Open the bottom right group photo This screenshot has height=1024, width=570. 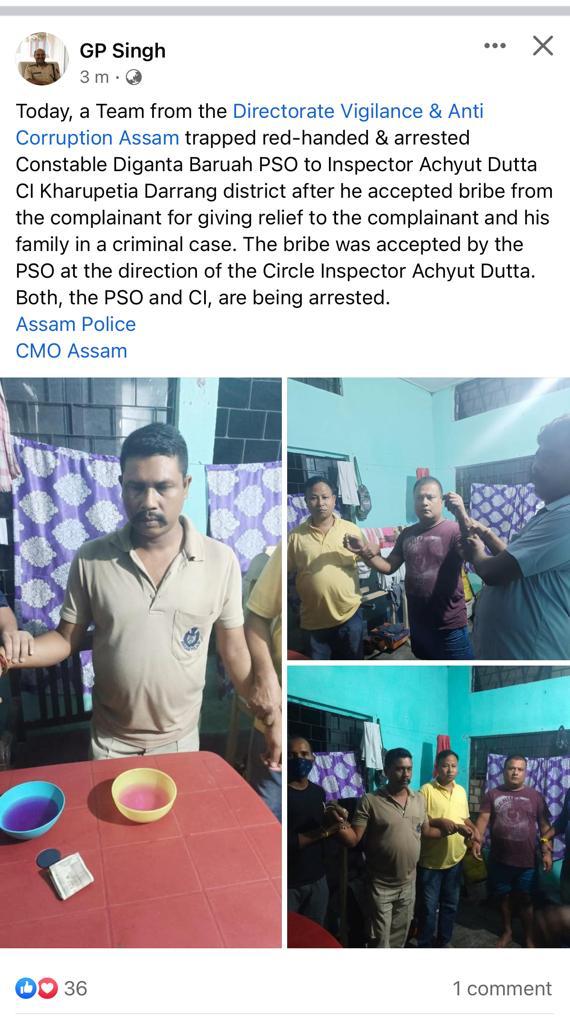[428, 807]
